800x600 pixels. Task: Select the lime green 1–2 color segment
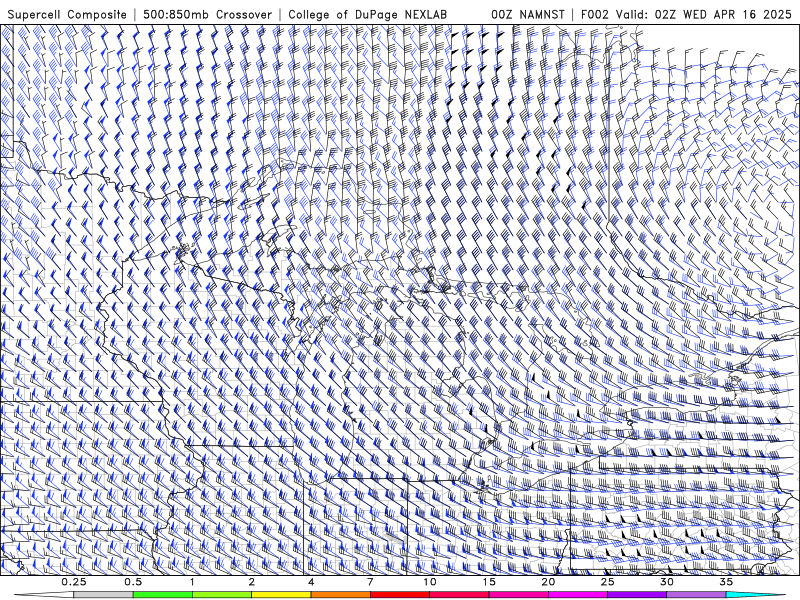(x=222, y=595)
